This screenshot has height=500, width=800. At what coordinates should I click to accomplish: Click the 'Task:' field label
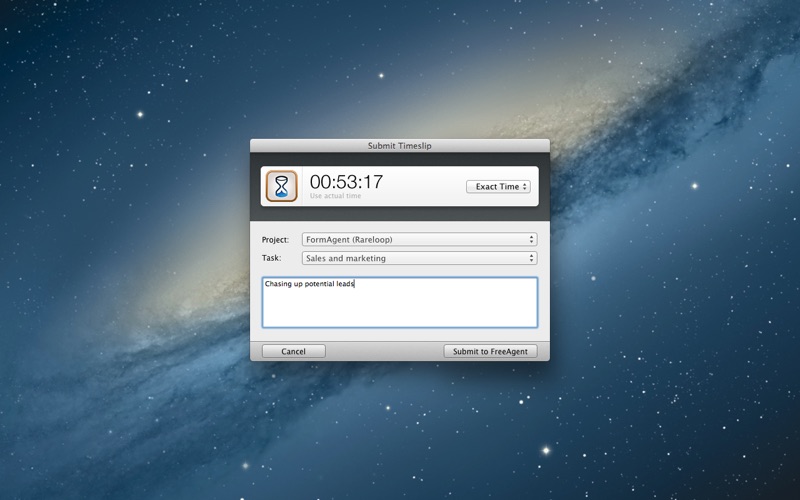(x=271, y=258)
